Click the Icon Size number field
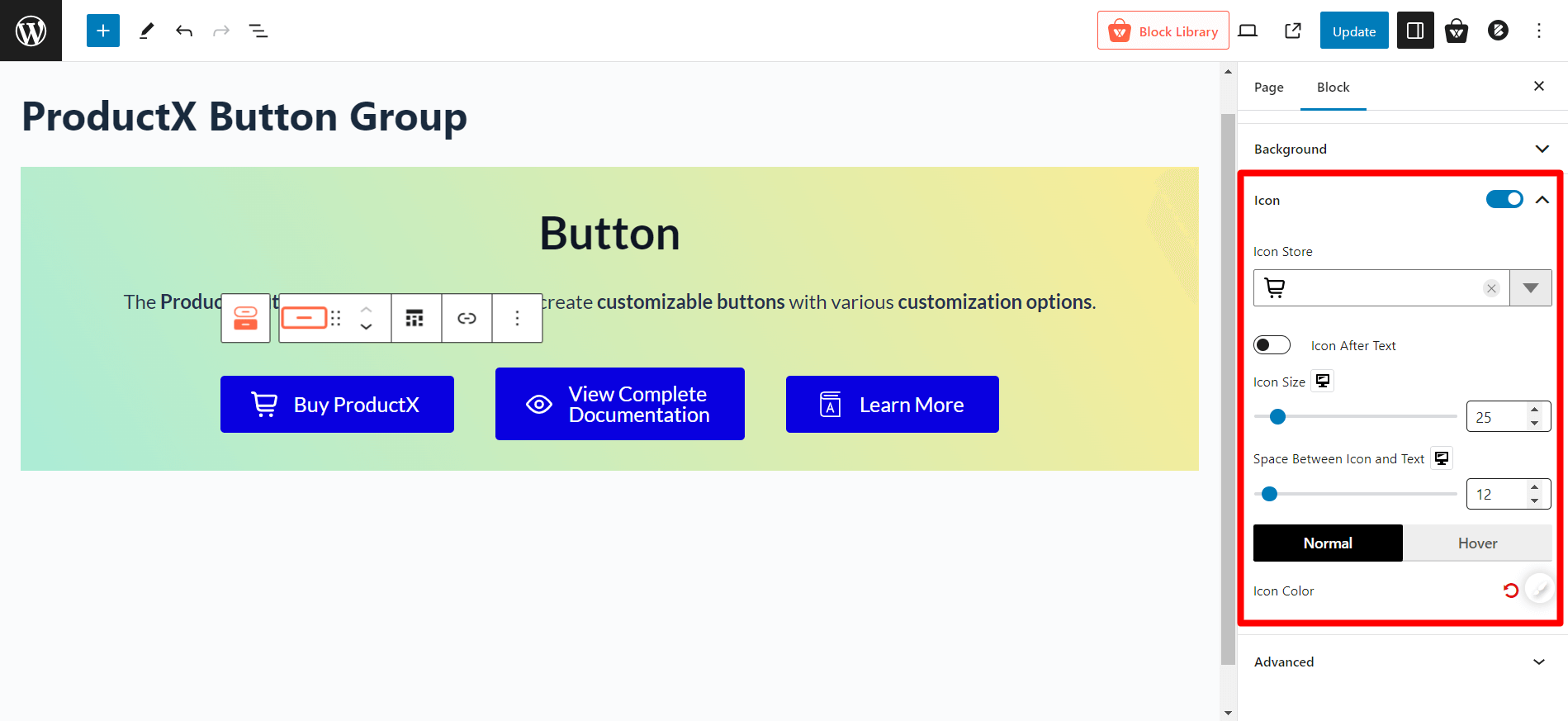Image resolution: width=1568 pixels, height=721 pixels. [1509, 417]
